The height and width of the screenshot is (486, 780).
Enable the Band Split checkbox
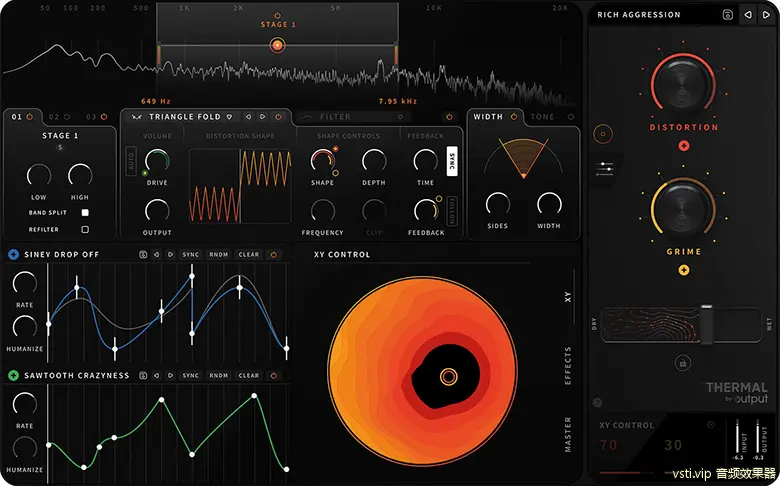point(85,213)
